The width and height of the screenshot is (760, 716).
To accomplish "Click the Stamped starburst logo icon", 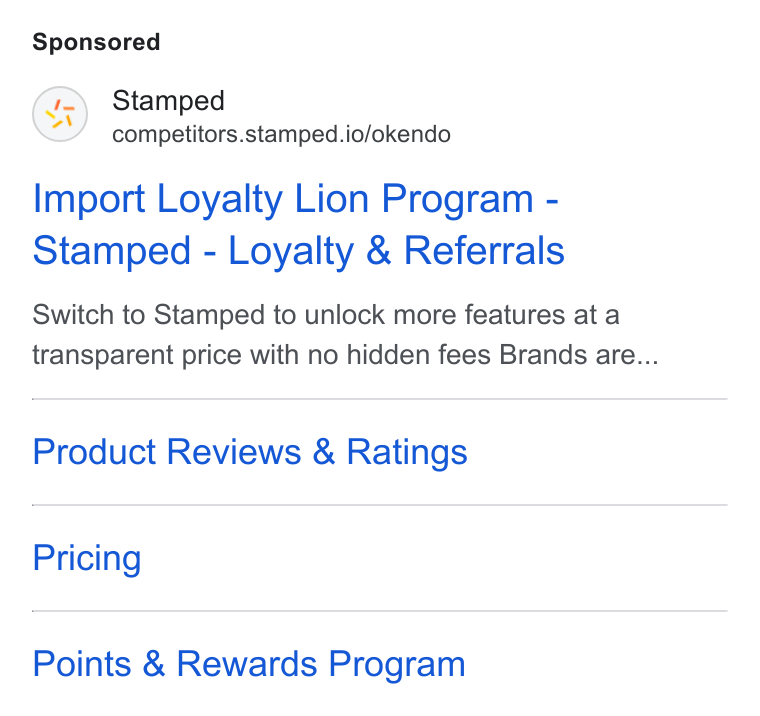I will [x=60, y=114].
